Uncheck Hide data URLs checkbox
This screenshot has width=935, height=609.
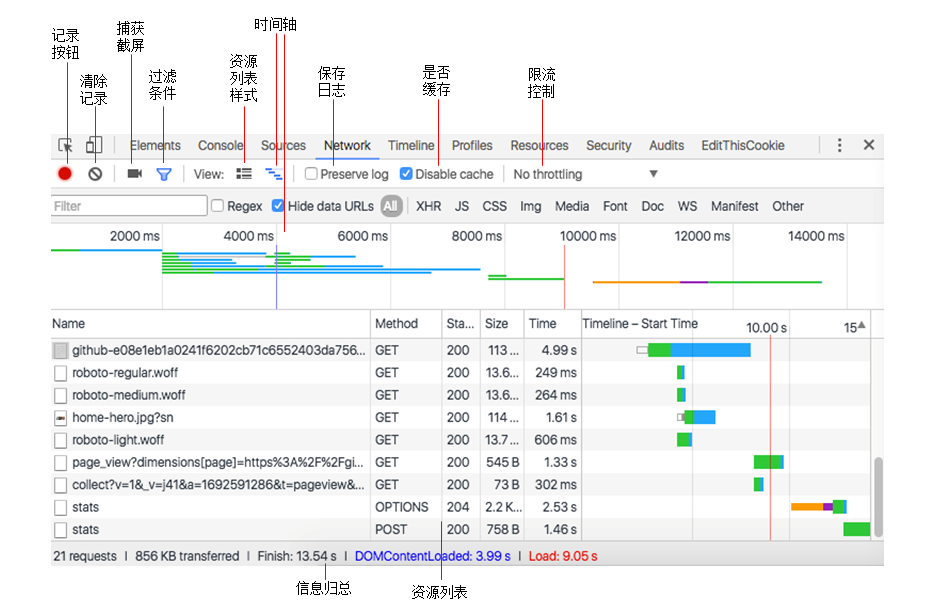tap(278, 206)
